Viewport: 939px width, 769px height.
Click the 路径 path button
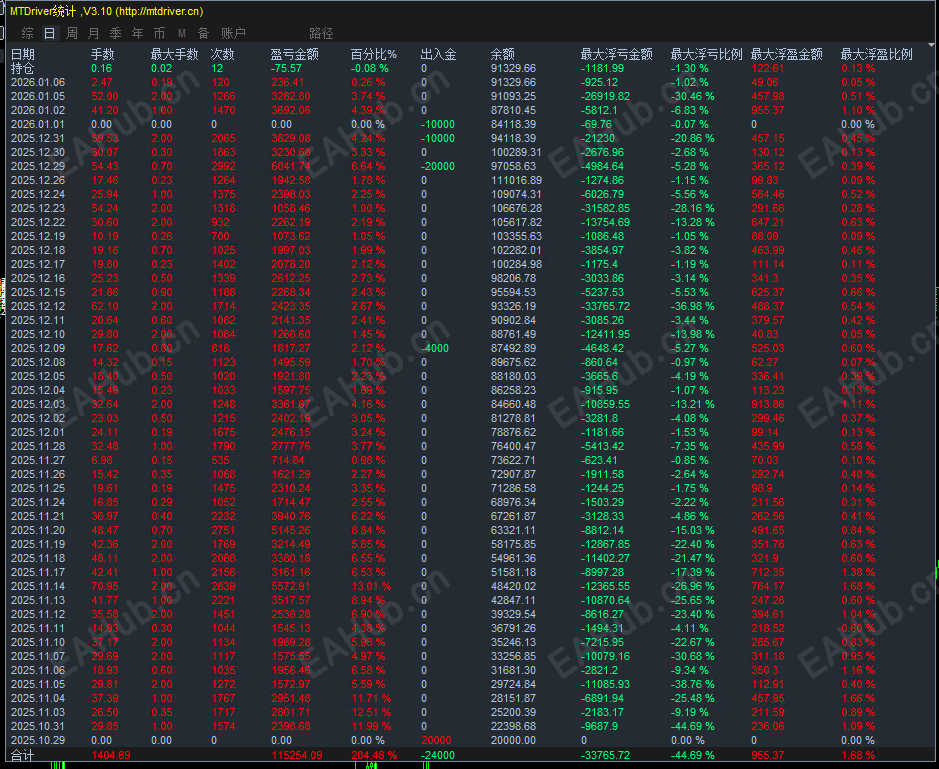(321, 34)
